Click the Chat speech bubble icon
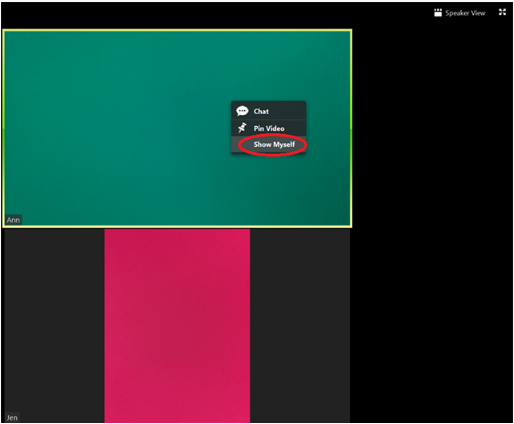 click(x=242, y=111)
